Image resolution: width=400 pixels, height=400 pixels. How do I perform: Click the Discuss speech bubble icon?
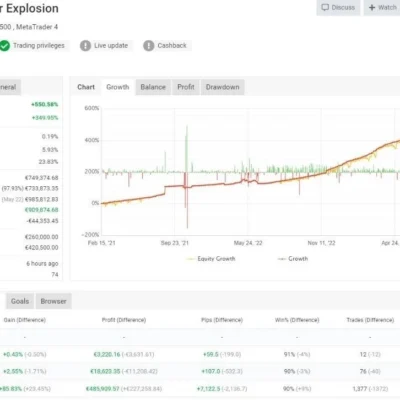point(325,7)
